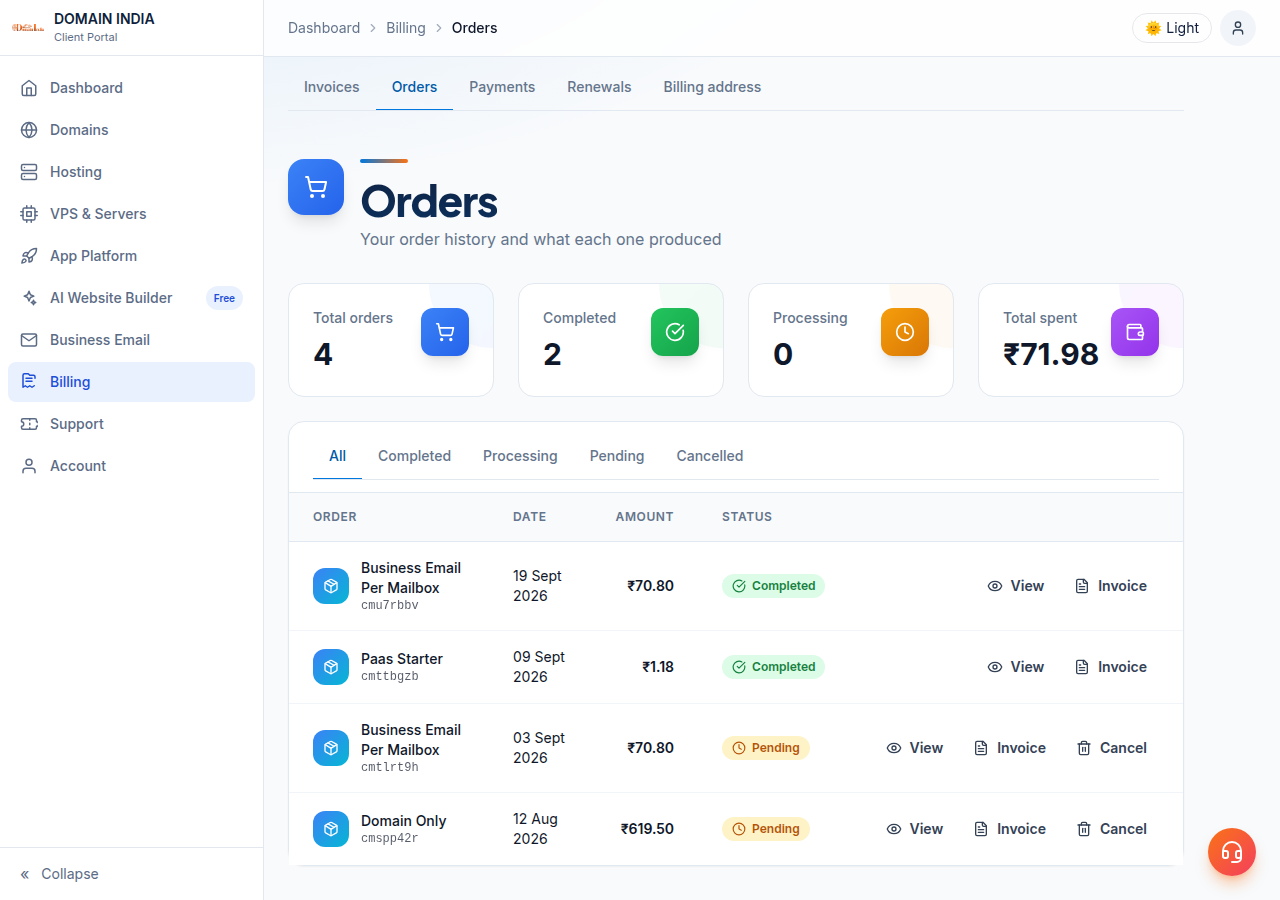The image size is (1280, 900).
Task: Cancel the pending order cmtlrt9h
Action: pyautogui.click(x=1111, y=748)
